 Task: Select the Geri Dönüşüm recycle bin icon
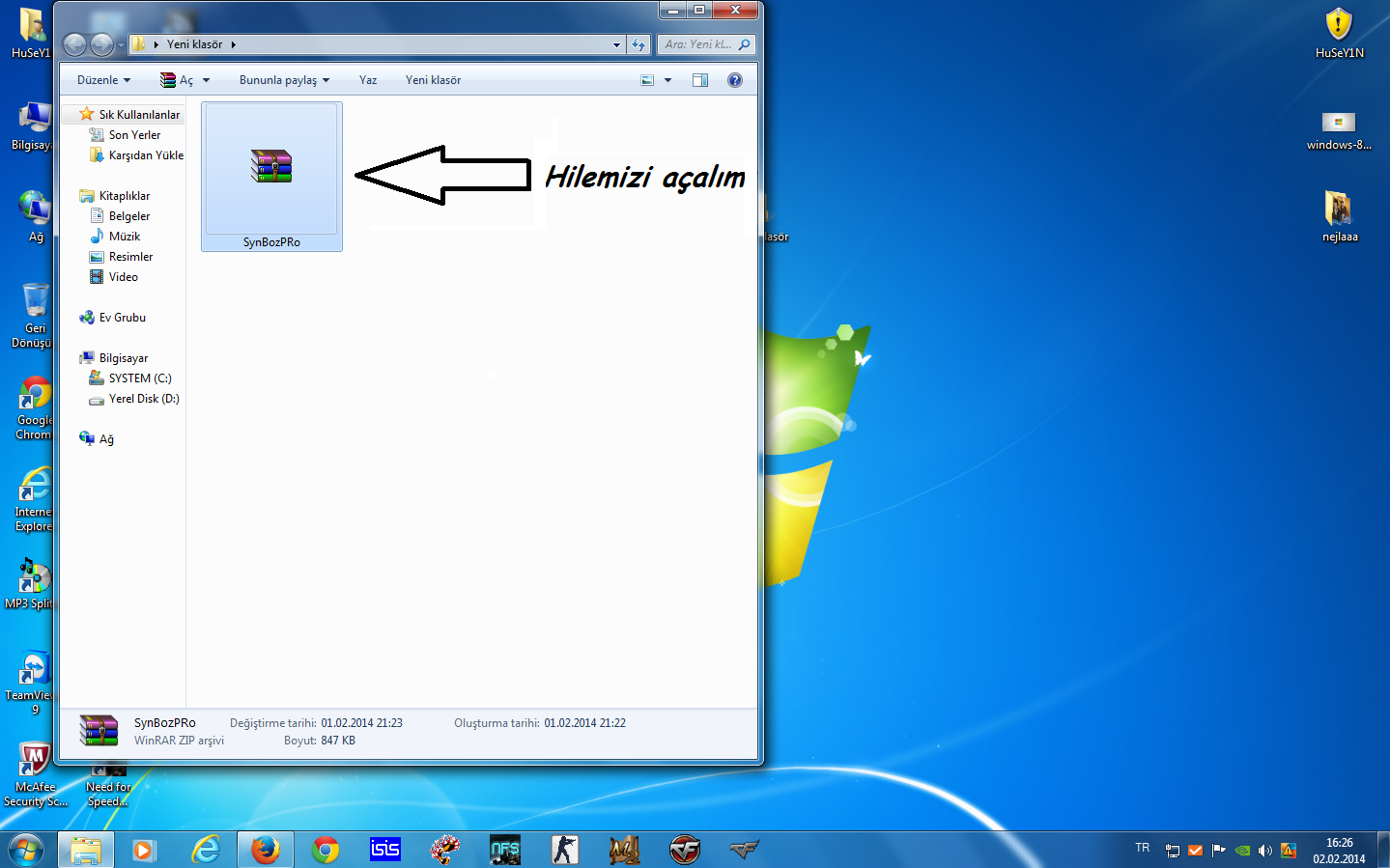coord(34,316)
